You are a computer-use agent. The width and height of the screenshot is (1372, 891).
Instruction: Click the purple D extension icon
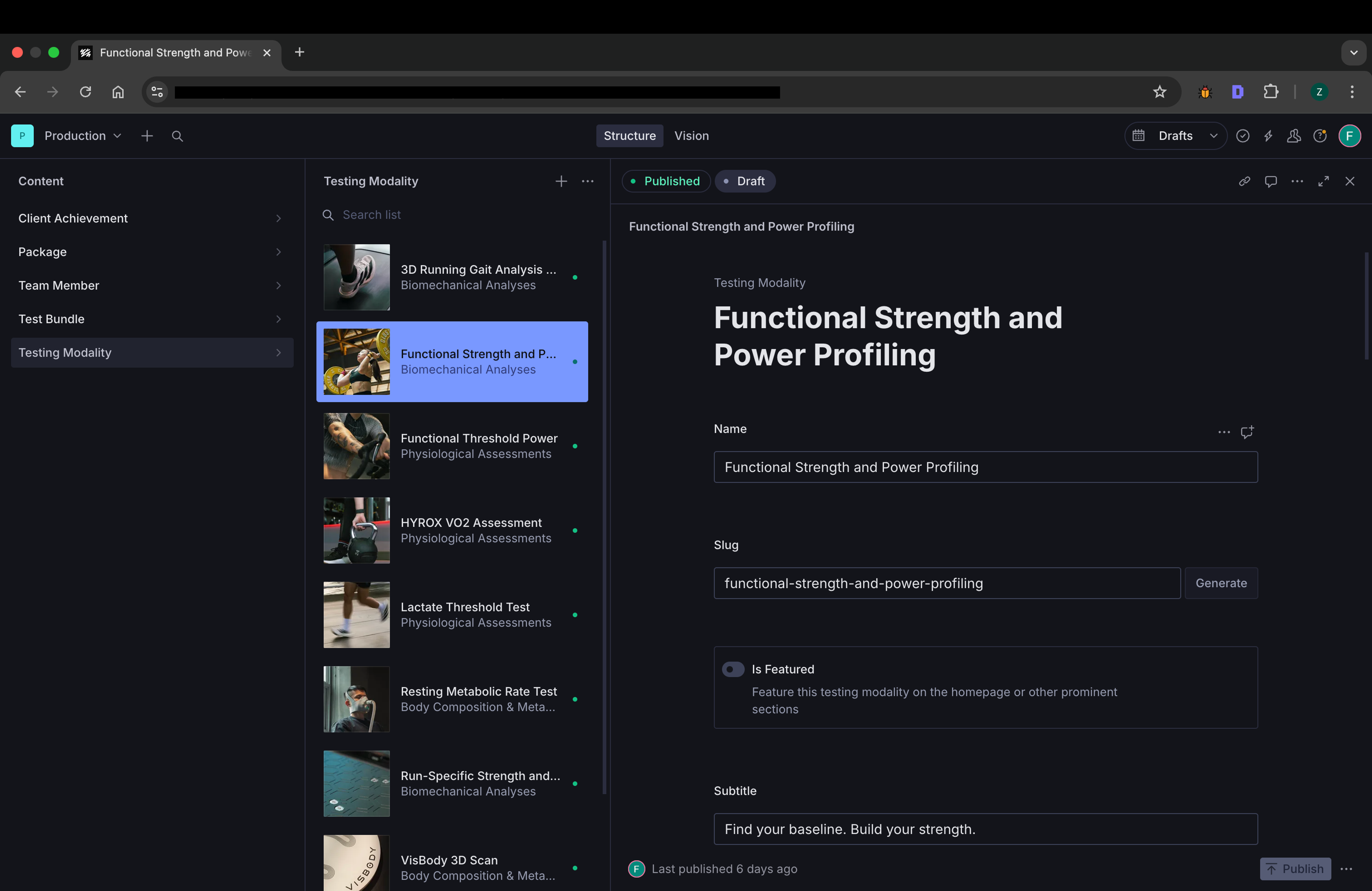point(1238,92)
